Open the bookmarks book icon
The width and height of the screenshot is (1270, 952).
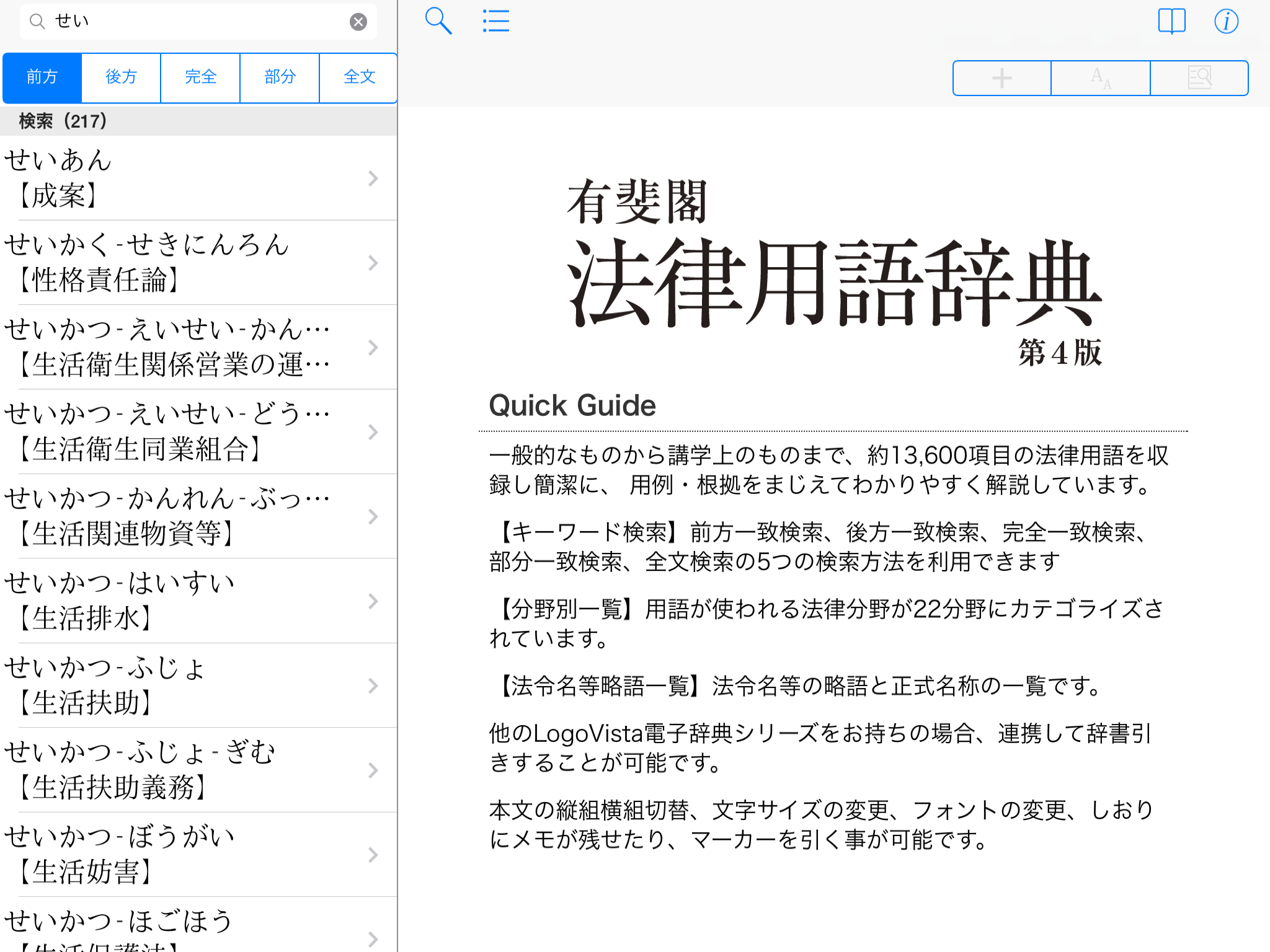tap(1171, 21)
